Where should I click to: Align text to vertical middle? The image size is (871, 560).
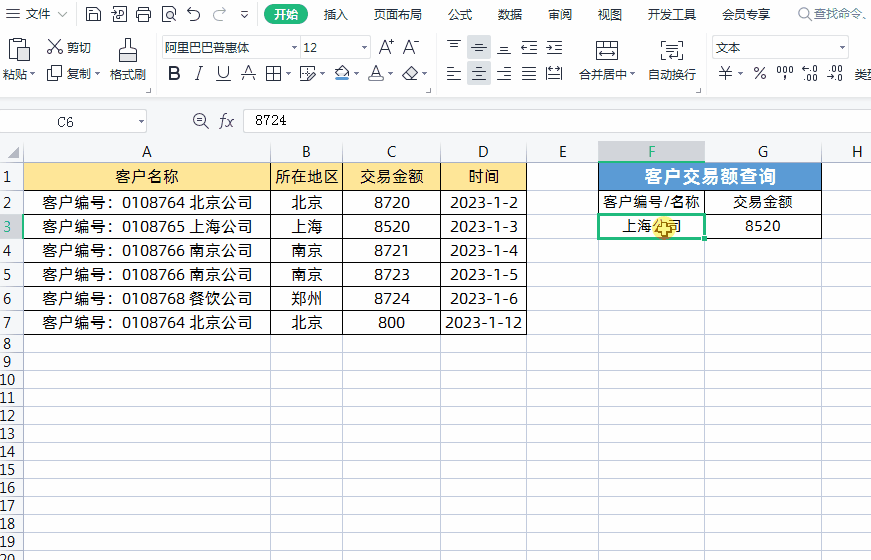click(479, 48)
